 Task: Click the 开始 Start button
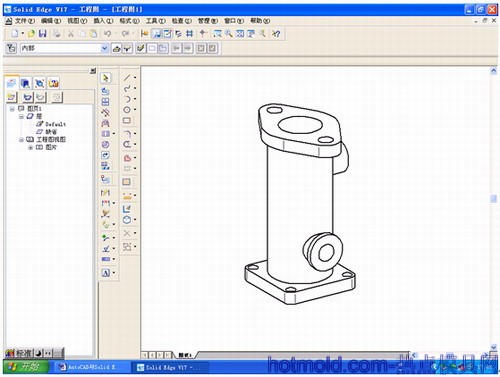click(26, 367)
